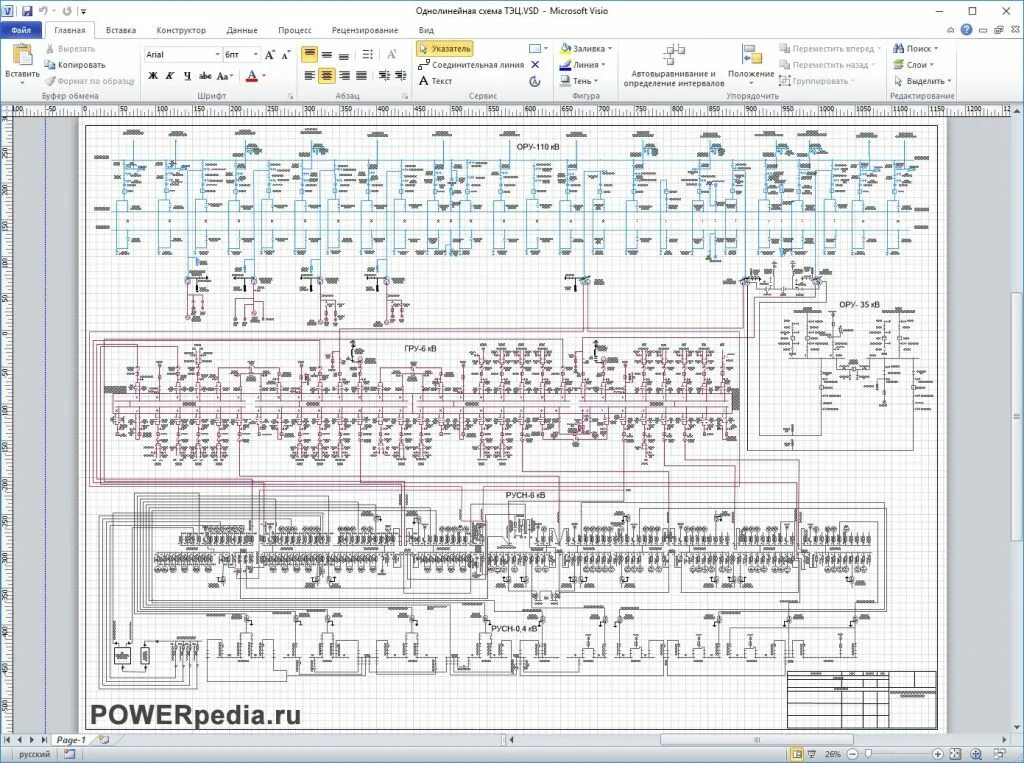Open the Шрифт dialog launcher
The height and width of the screenshot is (763, 1024).
291,96
